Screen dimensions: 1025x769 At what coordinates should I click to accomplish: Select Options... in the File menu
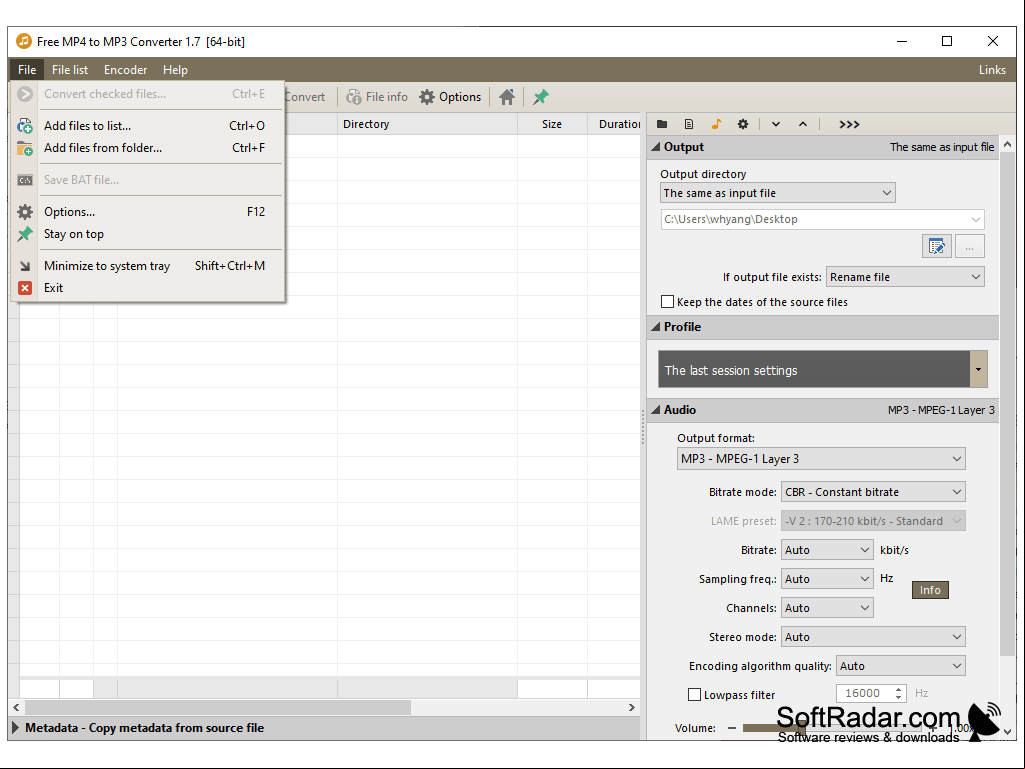pos(148,212)
